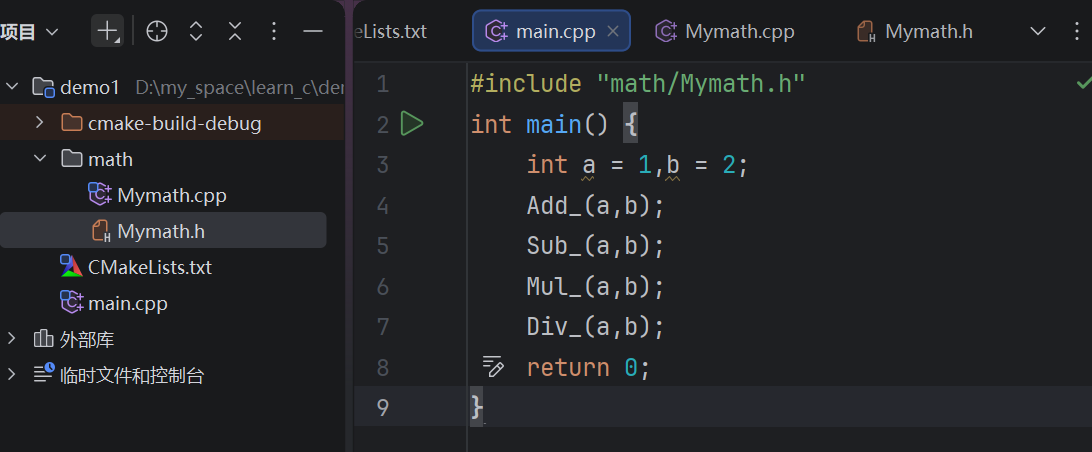
Task: Click variable a declaration on line 3
Action: point(588,167)
